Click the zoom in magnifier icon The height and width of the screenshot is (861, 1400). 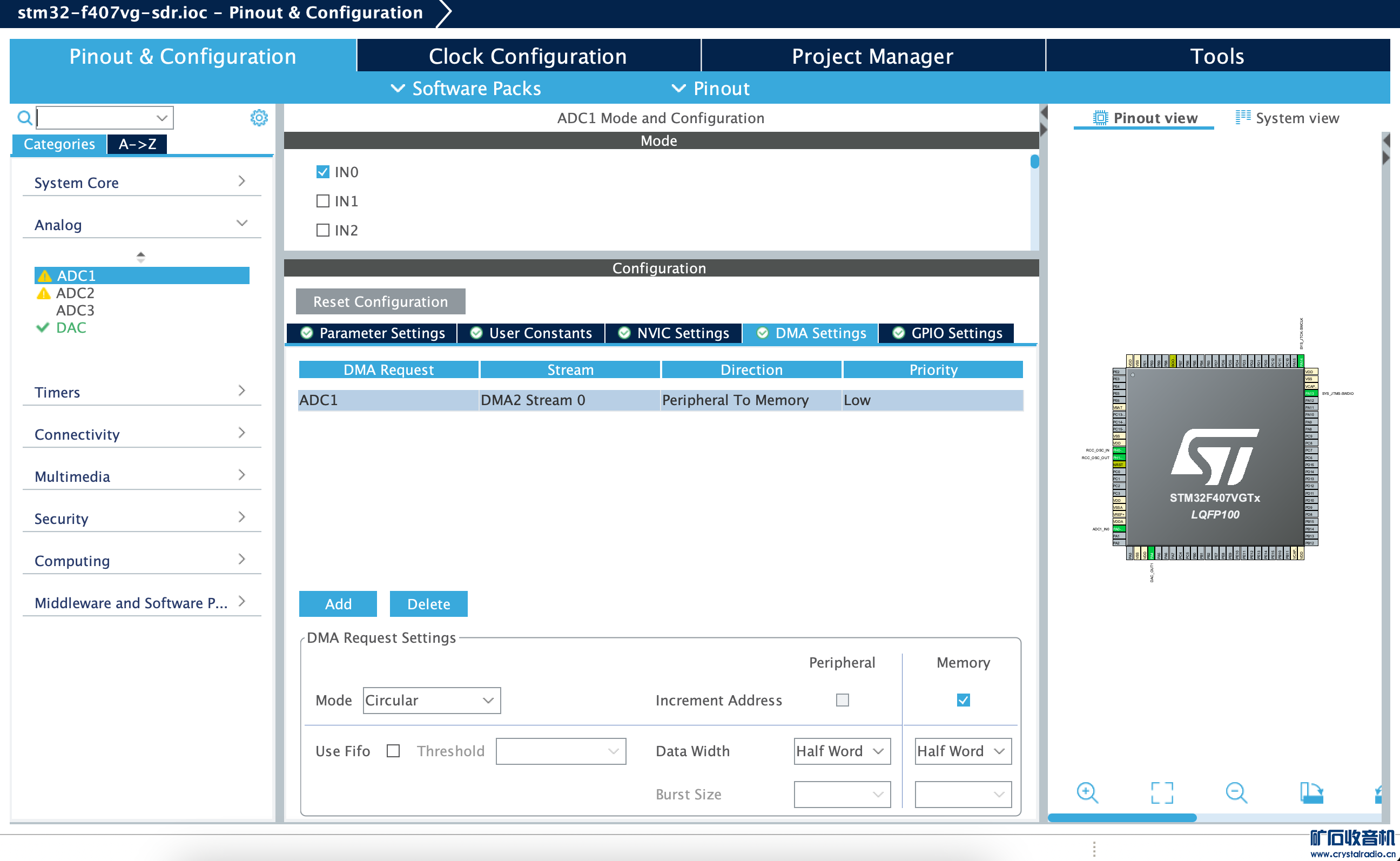tap(1087, 792)
